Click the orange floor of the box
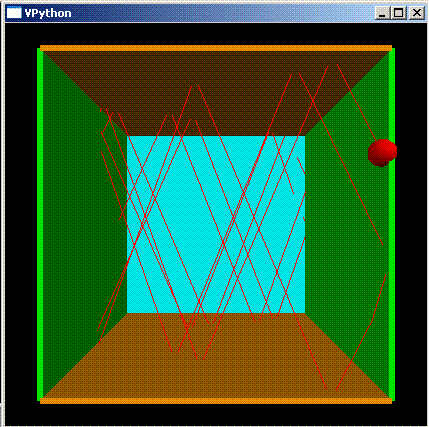This screenshot has width=429, height=427. pyautogui.click(x=216, y=357)
